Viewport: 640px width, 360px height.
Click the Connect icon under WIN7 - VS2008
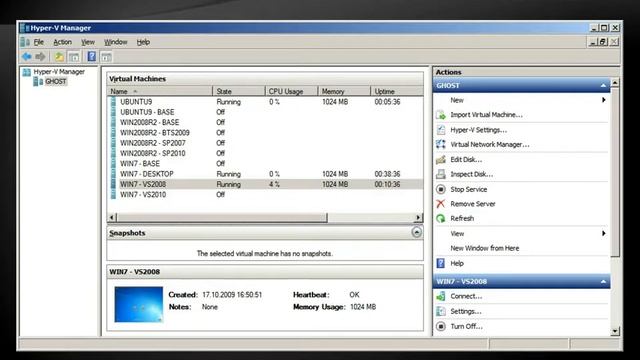(441, 296)
